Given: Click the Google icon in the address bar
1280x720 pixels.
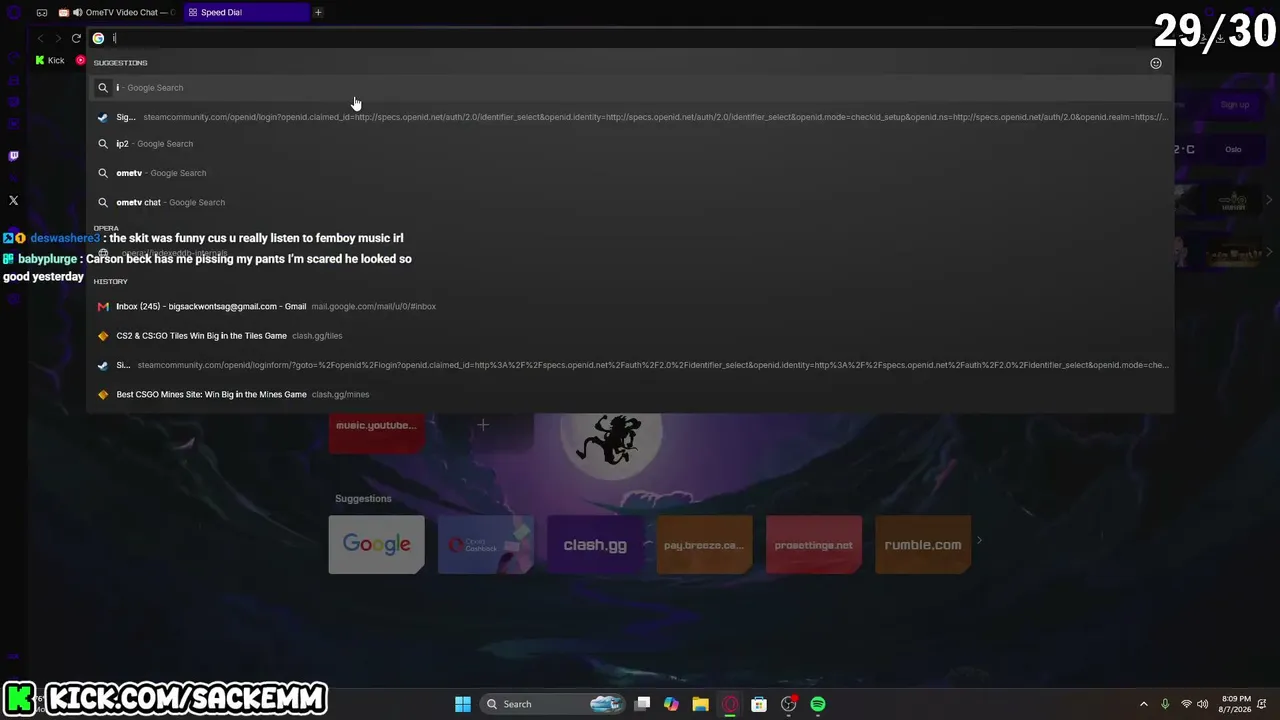Looking at the screenshot, I should (98, 38).
